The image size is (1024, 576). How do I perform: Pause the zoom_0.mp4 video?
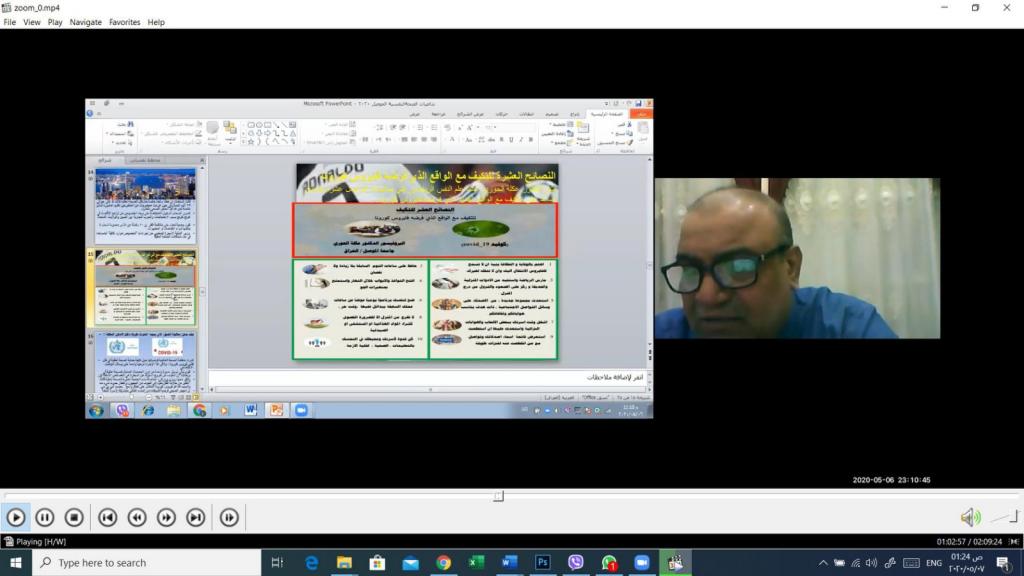45,517
